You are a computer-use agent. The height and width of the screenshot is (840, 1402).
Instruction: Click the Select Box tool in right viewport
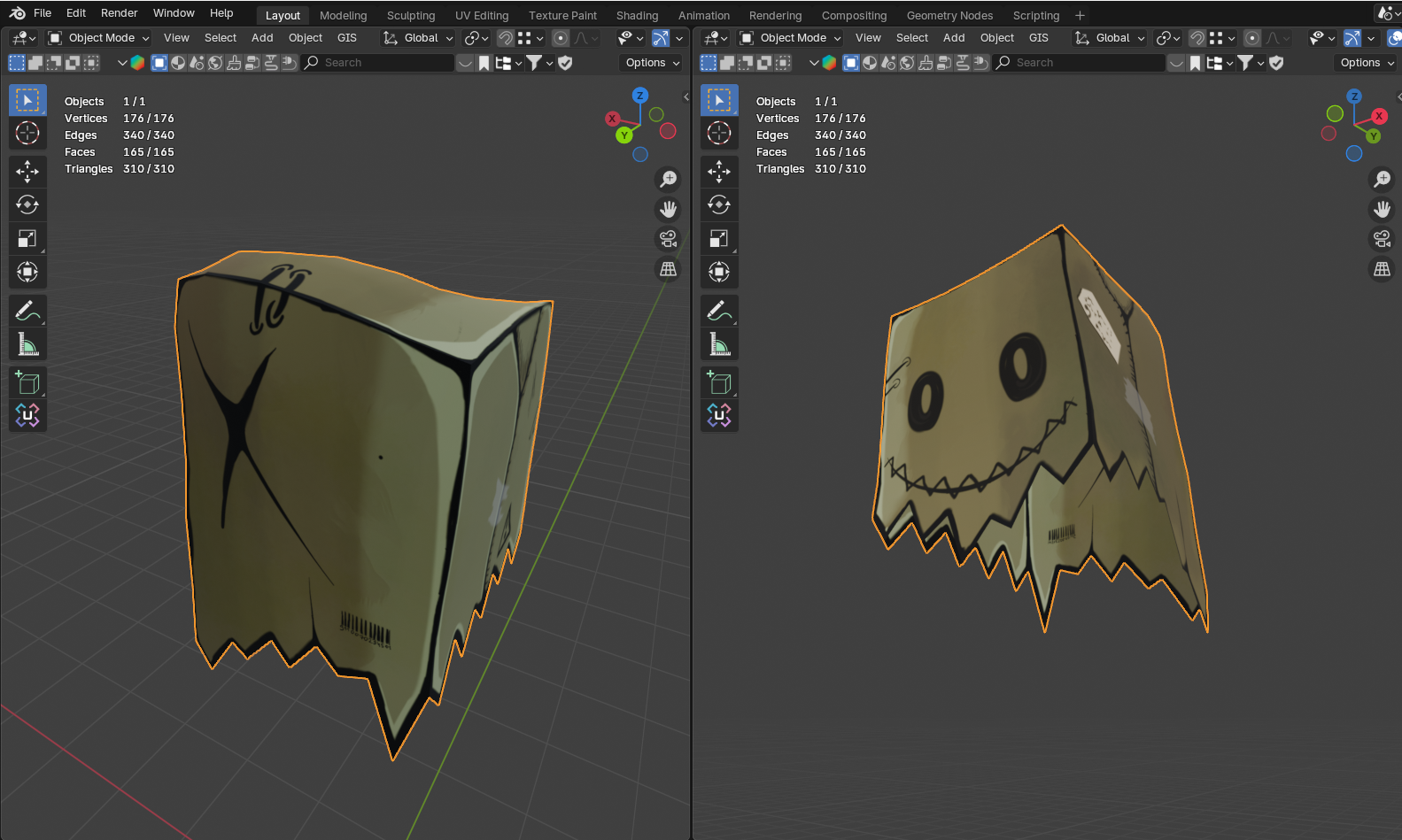(719, 100)
